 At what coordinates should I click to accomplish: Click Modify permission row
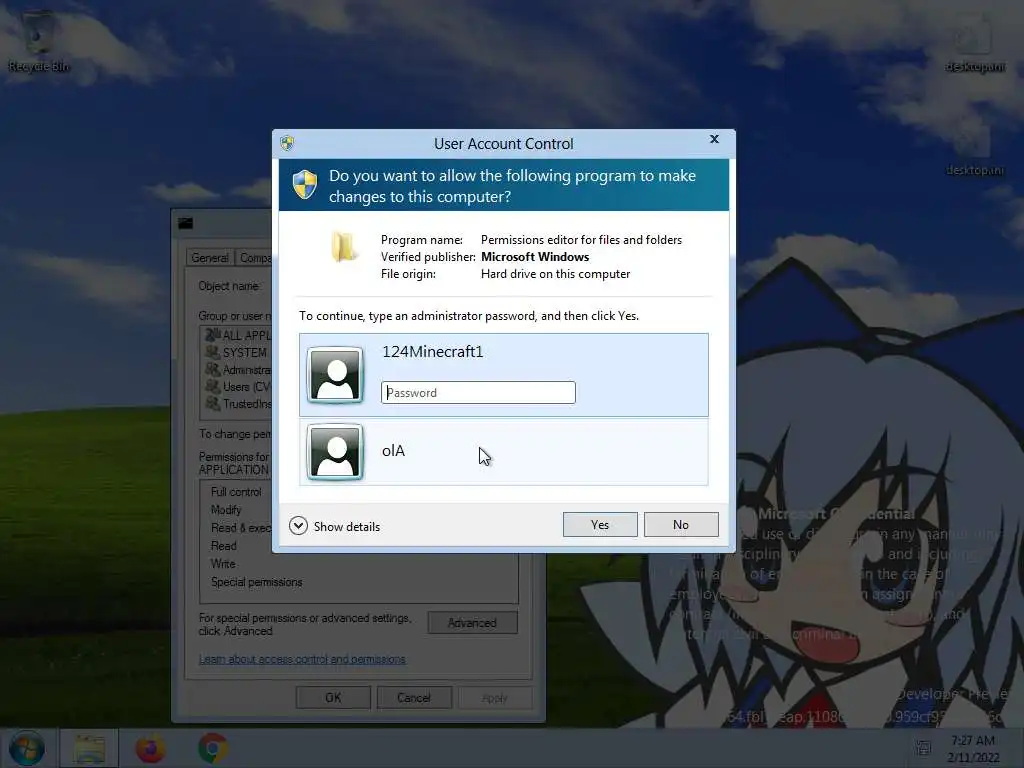[x=226, y=509]
